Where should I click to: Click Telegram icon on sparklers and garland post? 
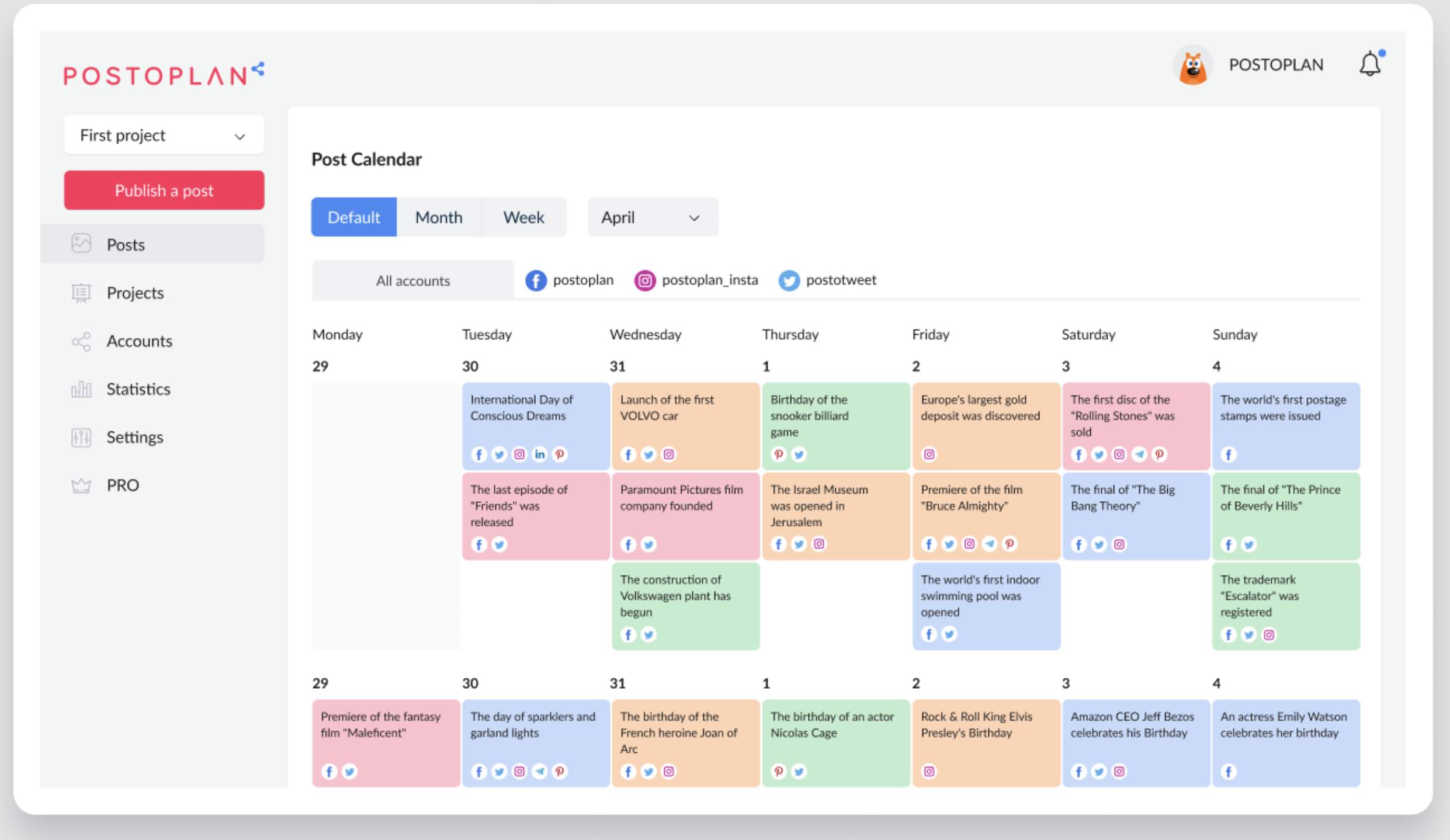(540, 771)
